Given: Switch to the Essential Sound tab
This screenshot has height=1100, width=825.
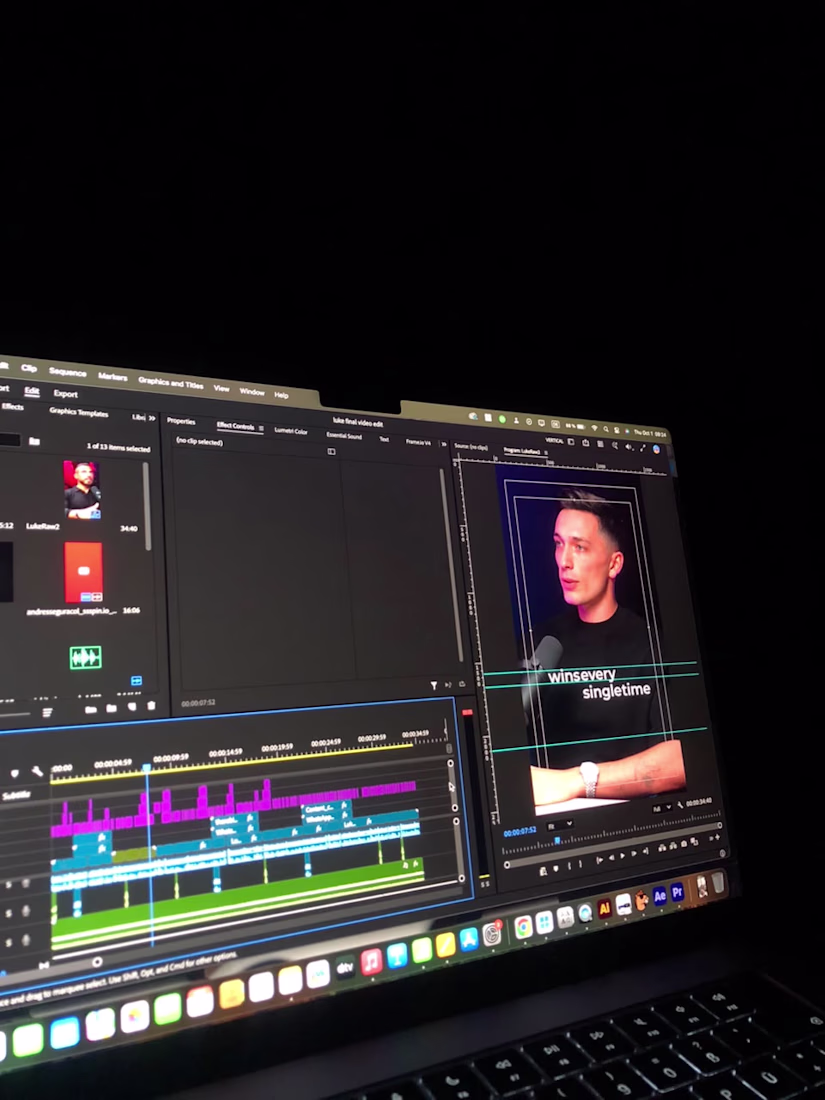Looking at the screenshot, I should [344, 436].
